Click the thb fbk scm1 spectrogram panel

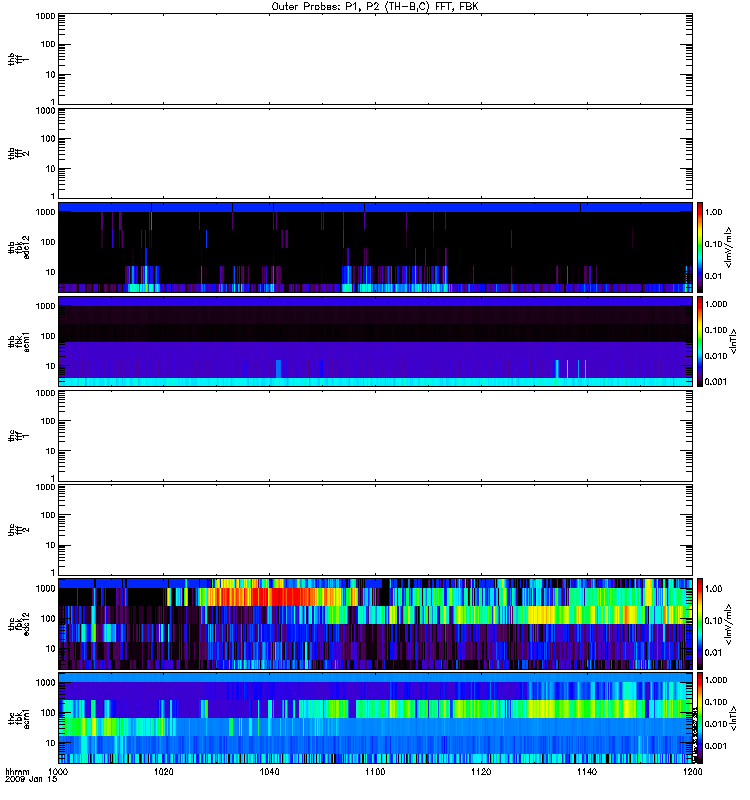(x=375, y=341)
